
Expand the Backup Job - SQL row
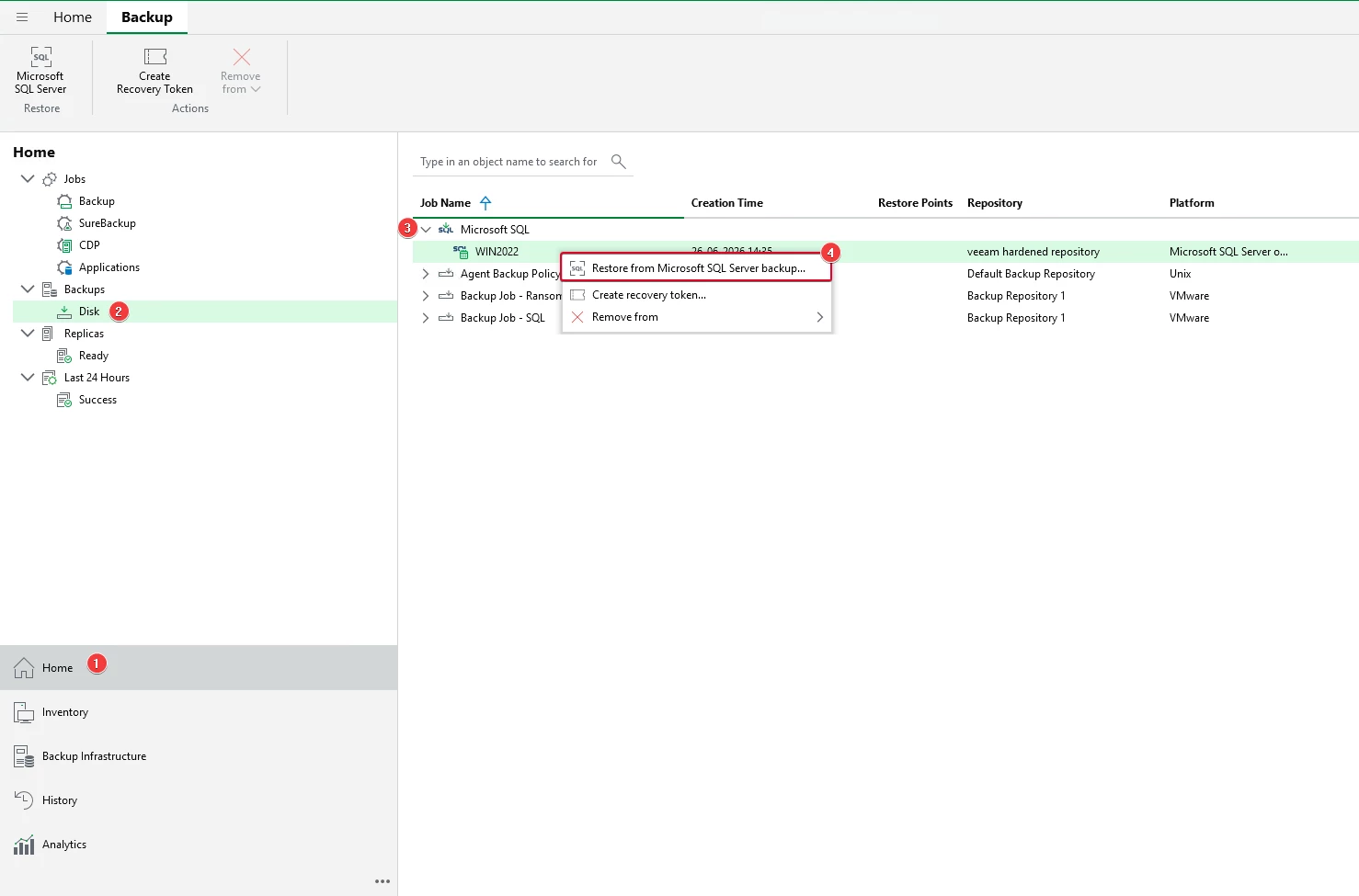point(426,318)
